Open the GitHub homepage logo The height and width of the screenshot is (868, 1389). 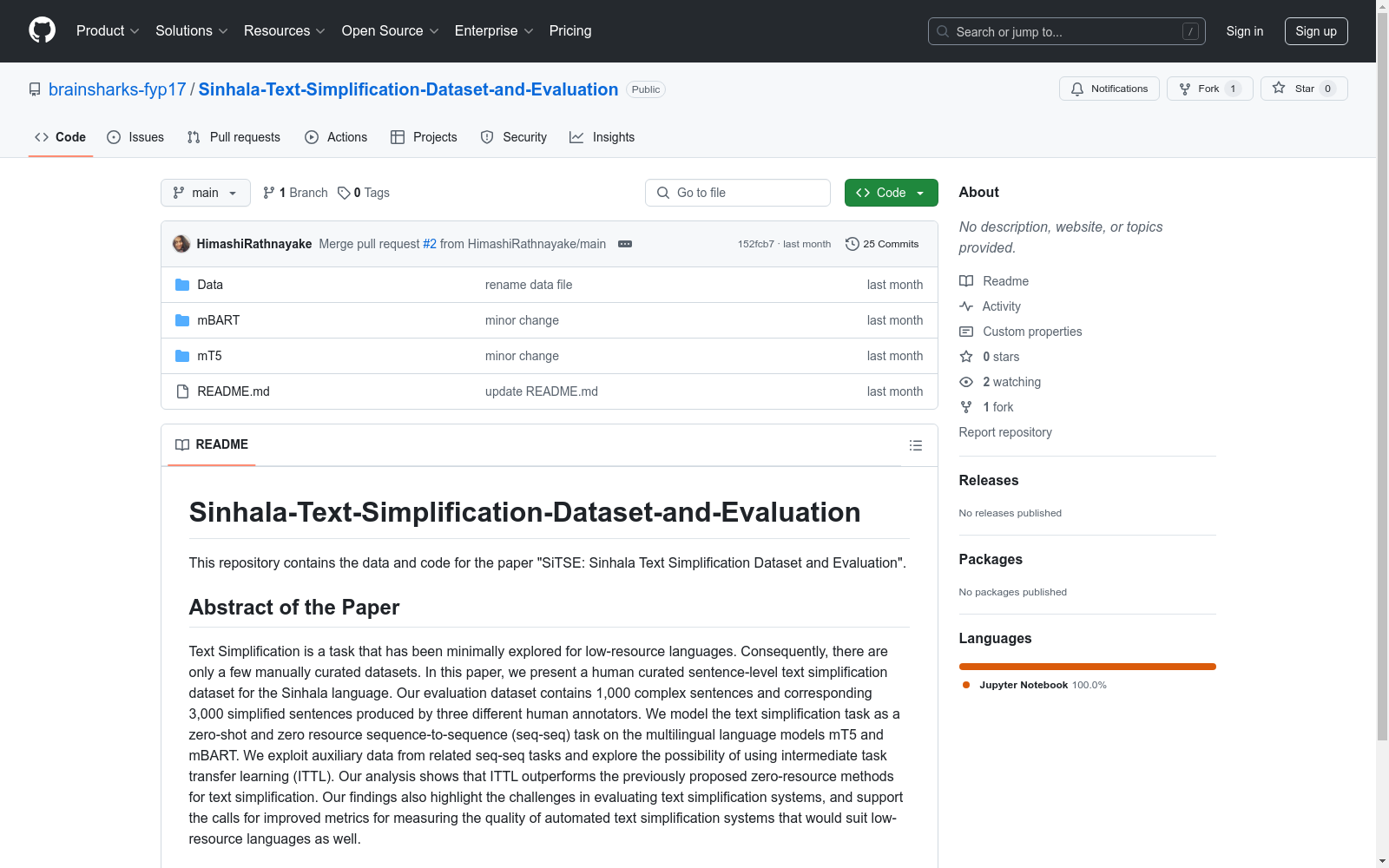tap(42, 30)
